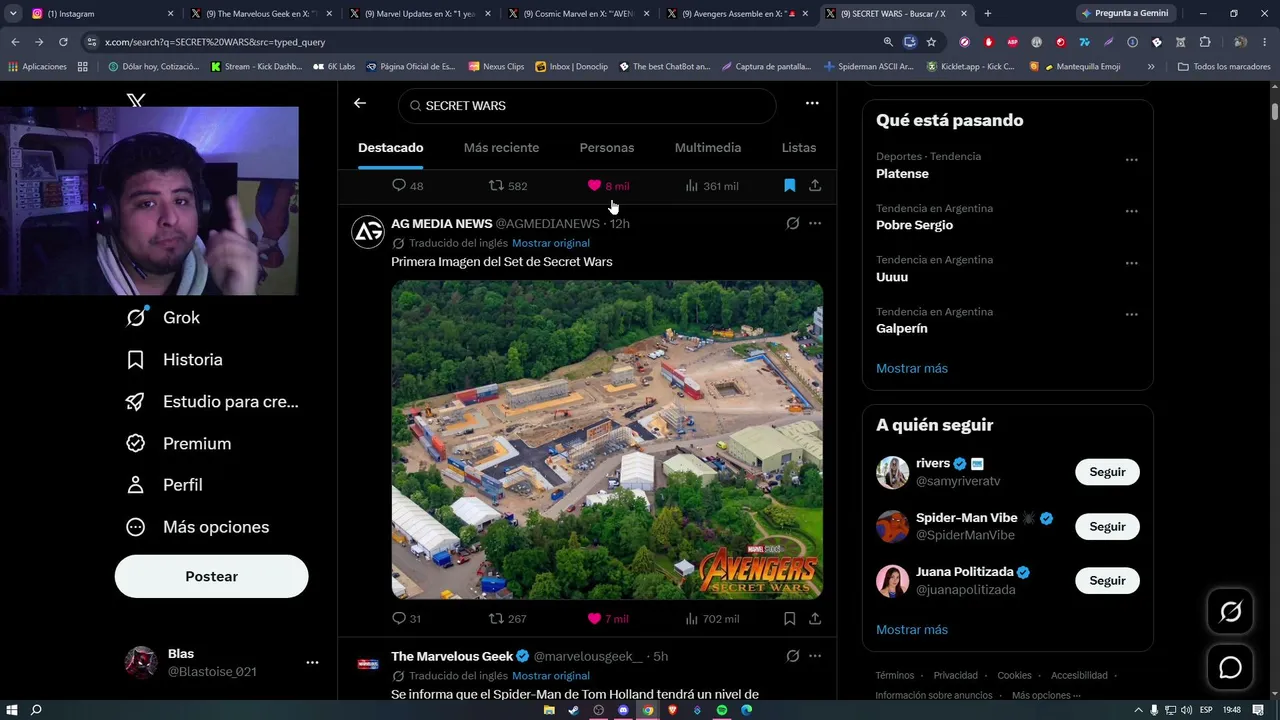Viewport: 1280px width, 720px height.
Task: Toggle like on the post with 8 mil likes
Action: tap(608, 186)
